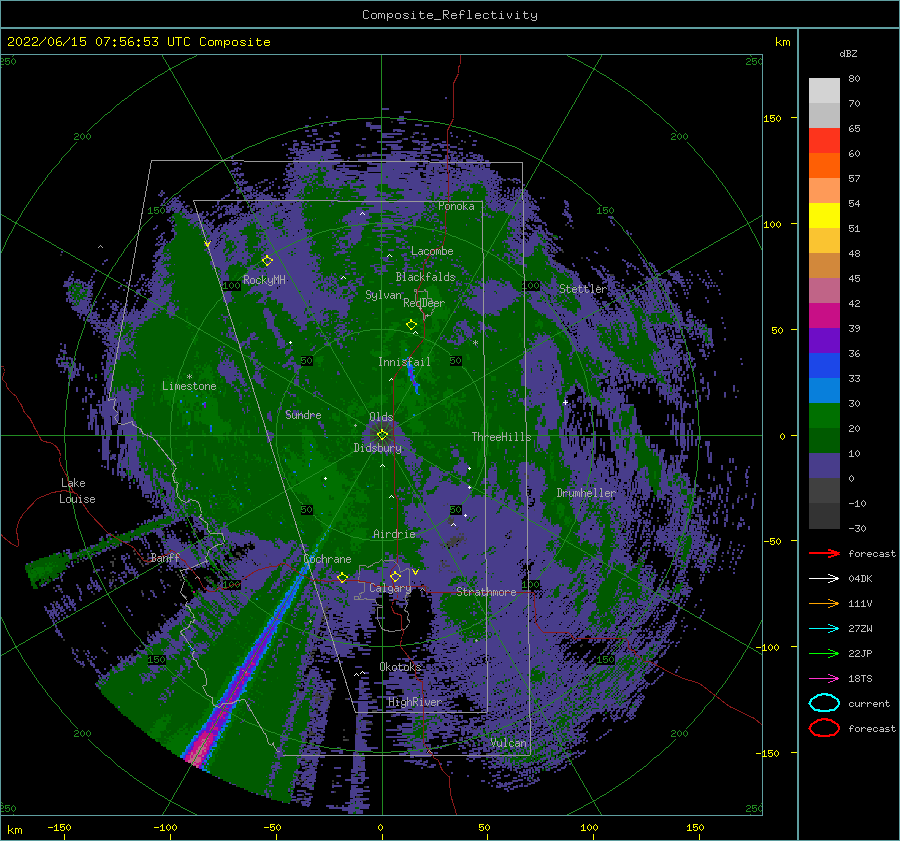
Task: Click the dBZ legend heading
Action: (848, 53)
